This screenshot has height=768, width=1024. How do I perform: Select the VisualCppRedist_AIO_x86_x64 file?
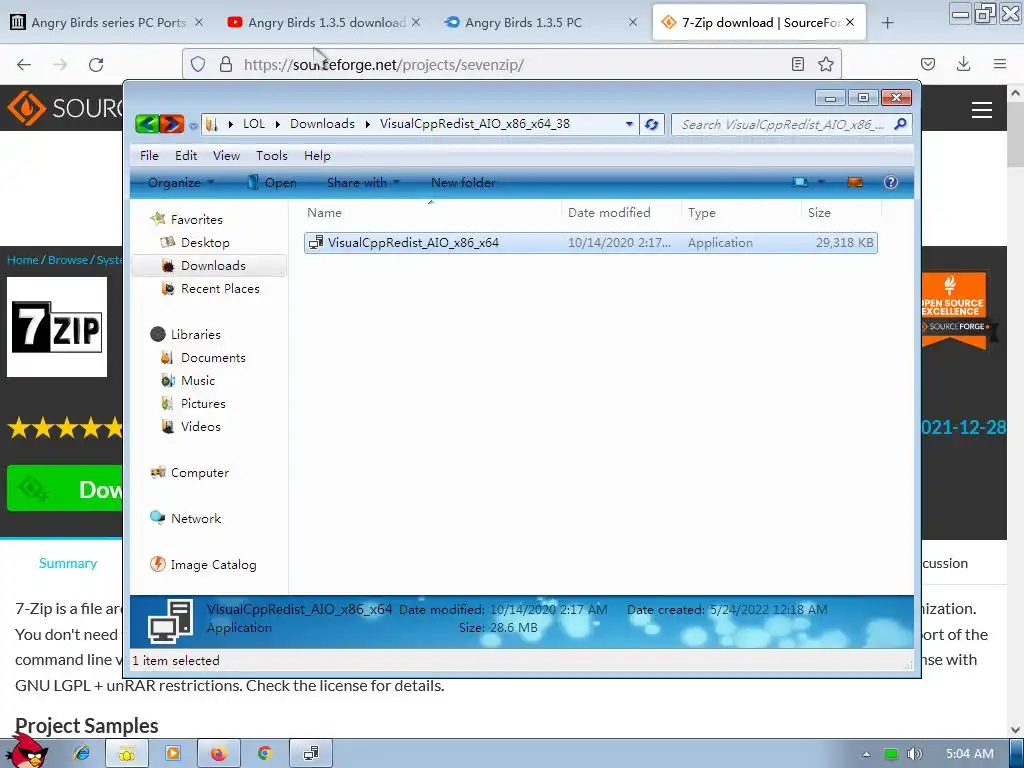[x=590, y=243]
